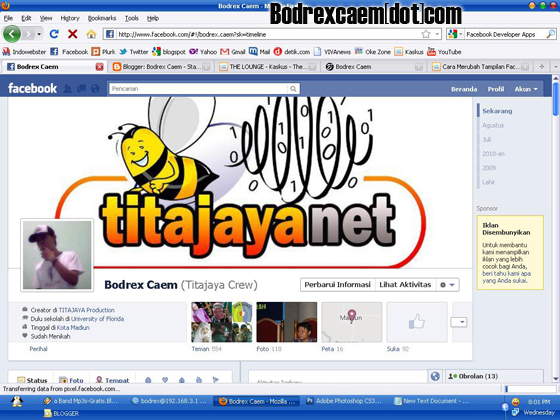
Task: Open the Plurk bookmark
Action: [104, 52]
